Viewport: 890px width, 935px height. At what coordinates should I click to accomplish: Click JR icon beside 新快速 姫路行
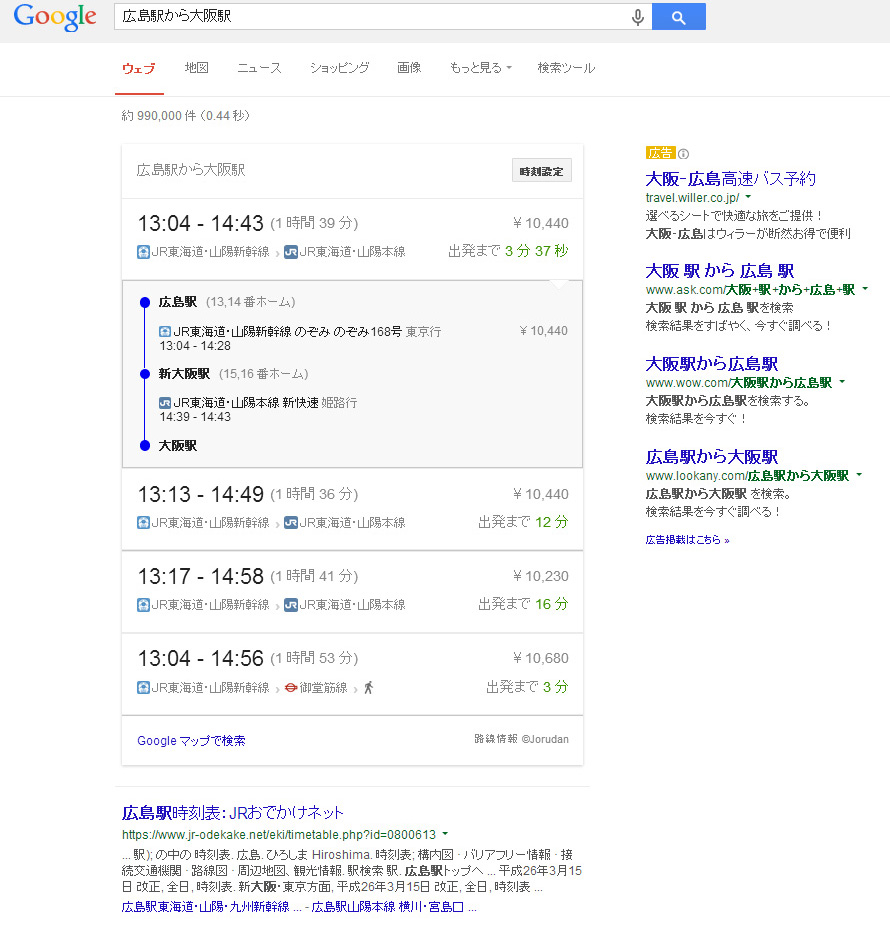[x=165, y=403]
